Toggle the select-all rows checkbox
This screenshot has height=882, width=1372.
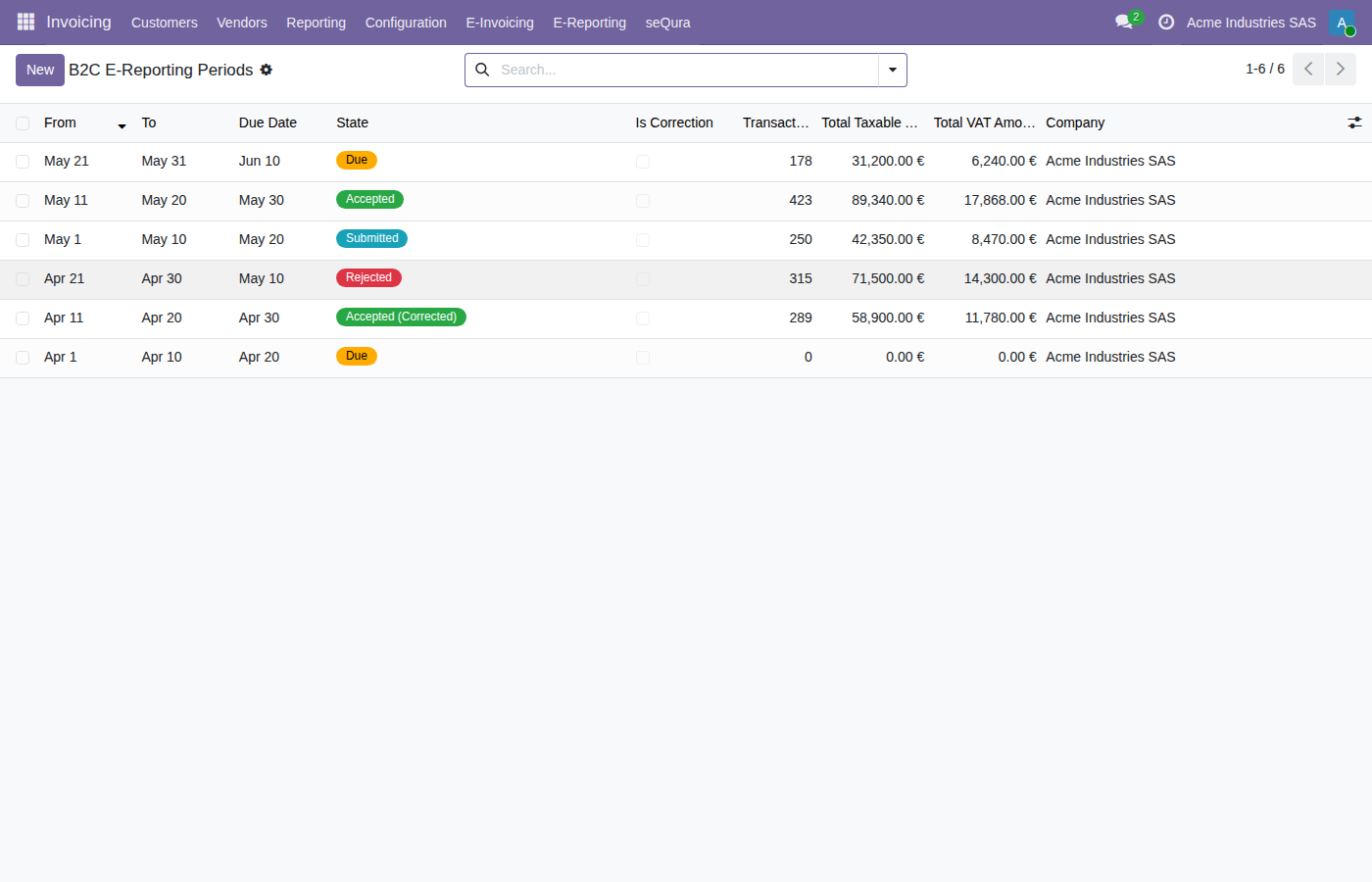tap(23, 123)
